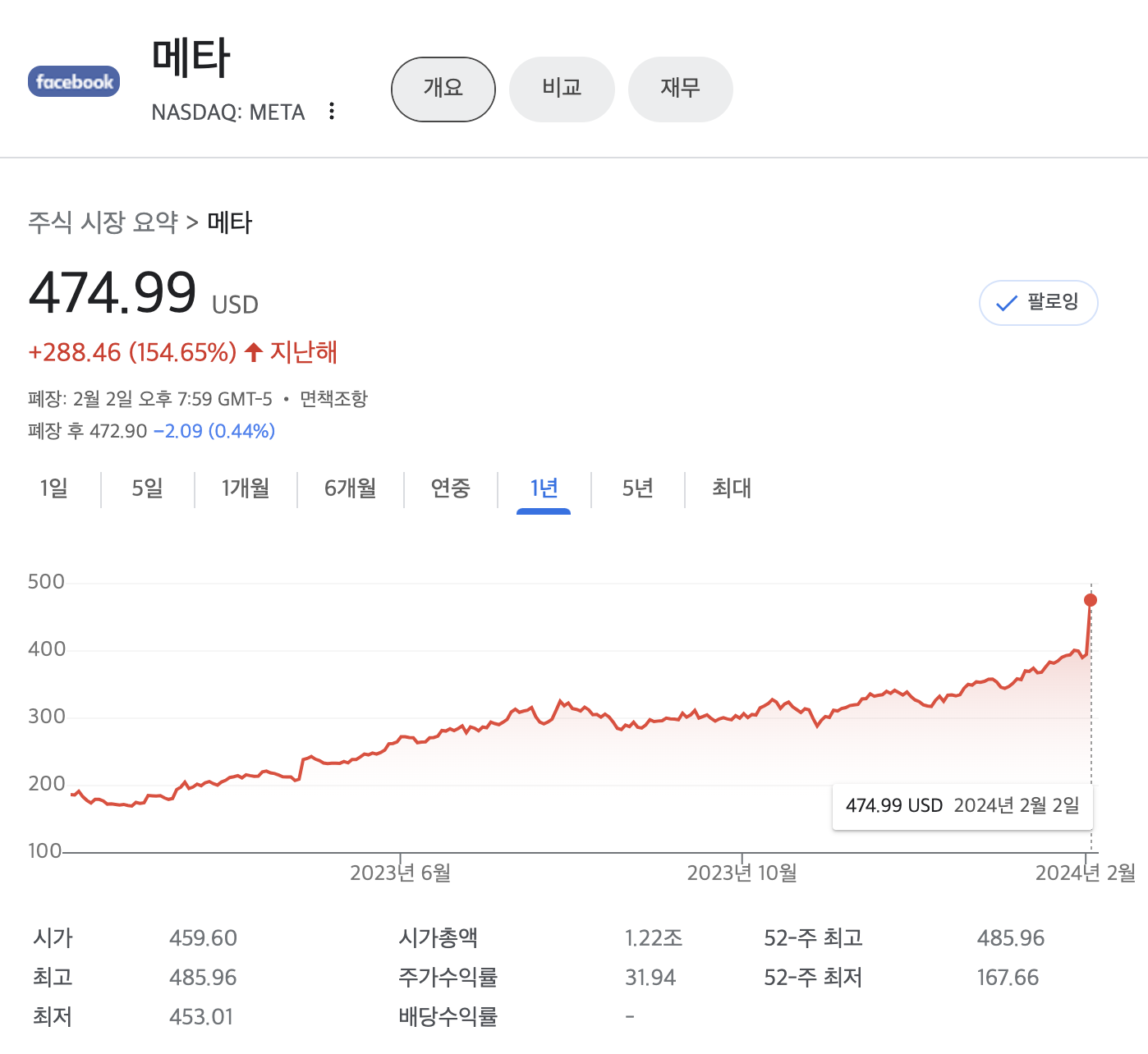Click the 200 y-axis label
1148x1054 pixels.
pyautogui.click(x=46, y=784)
